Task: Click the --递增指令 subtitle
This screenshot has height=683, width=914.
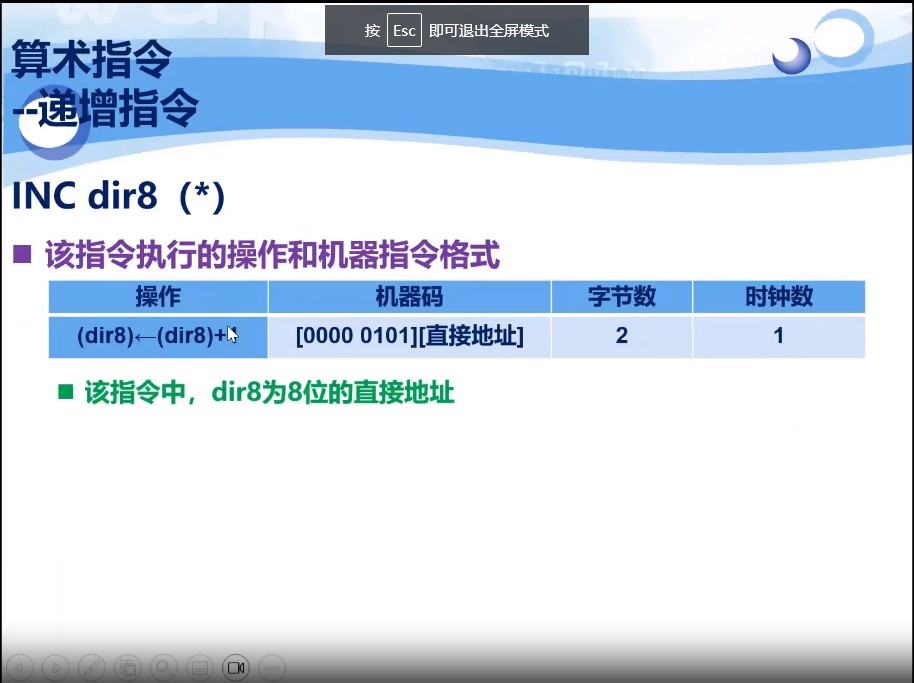Action: (106, 108)
